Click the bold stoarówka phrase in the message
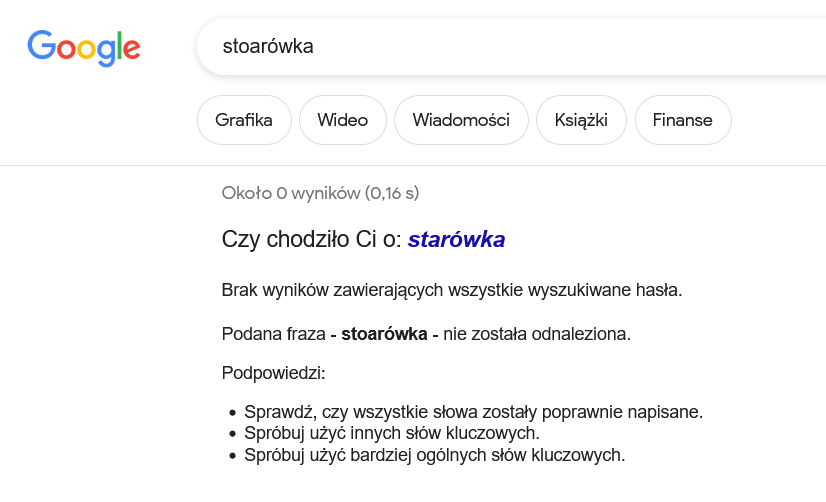 (384, 333)
